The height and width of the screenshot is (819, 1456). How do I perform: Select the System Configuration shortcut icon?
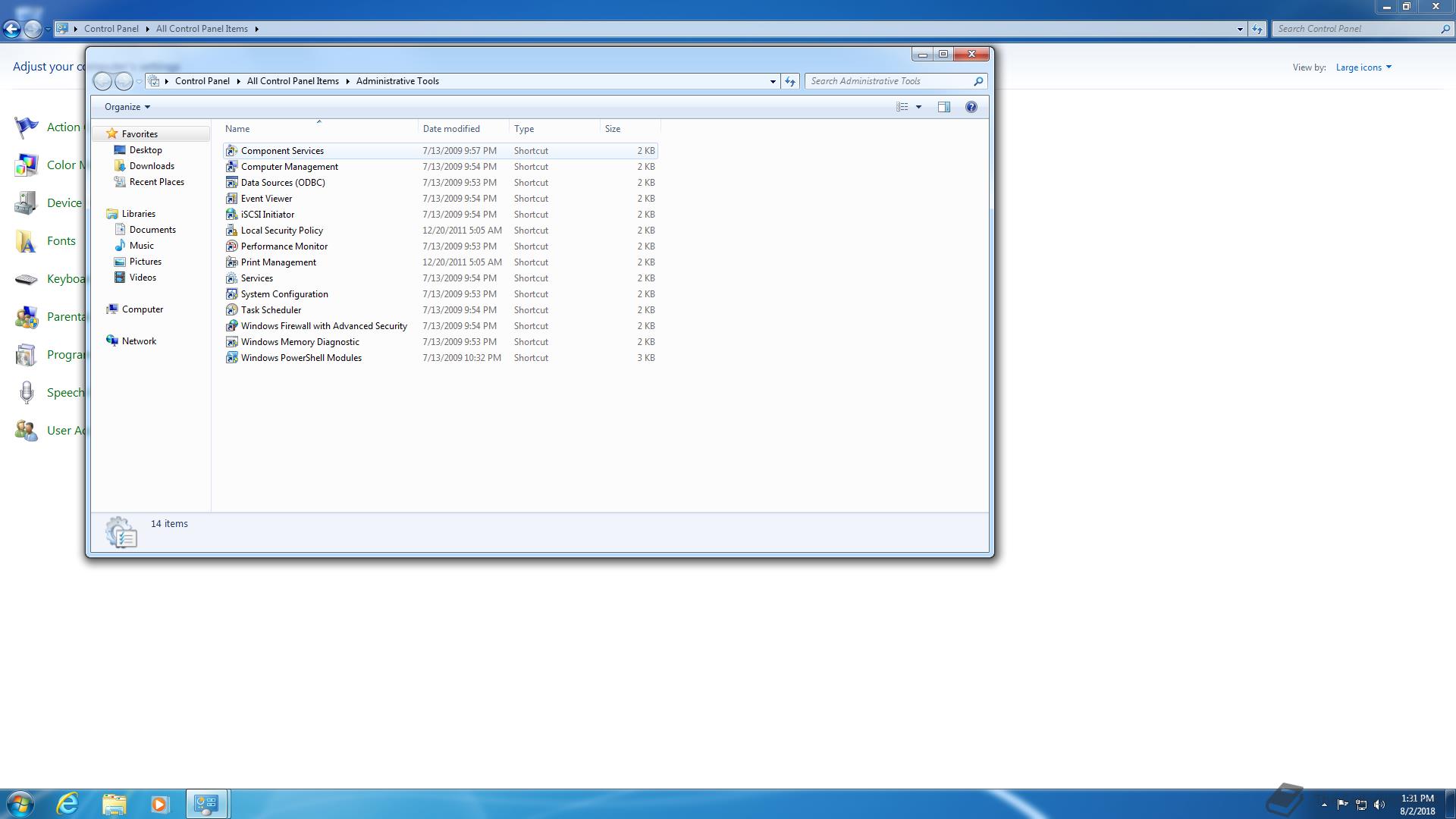tap(232, 294)
